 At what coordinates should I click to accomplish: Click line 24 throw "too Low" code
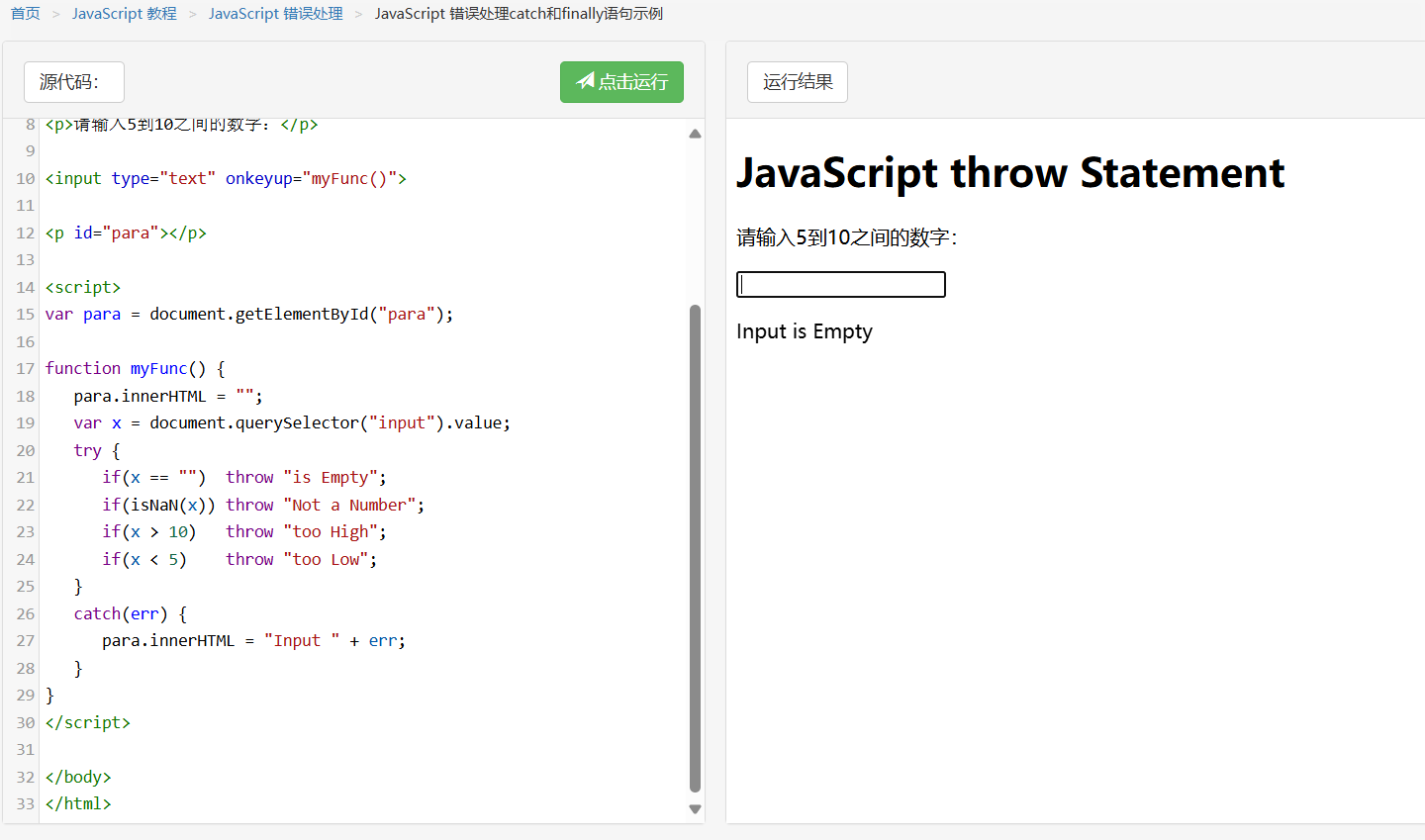[x=239, y=559]
